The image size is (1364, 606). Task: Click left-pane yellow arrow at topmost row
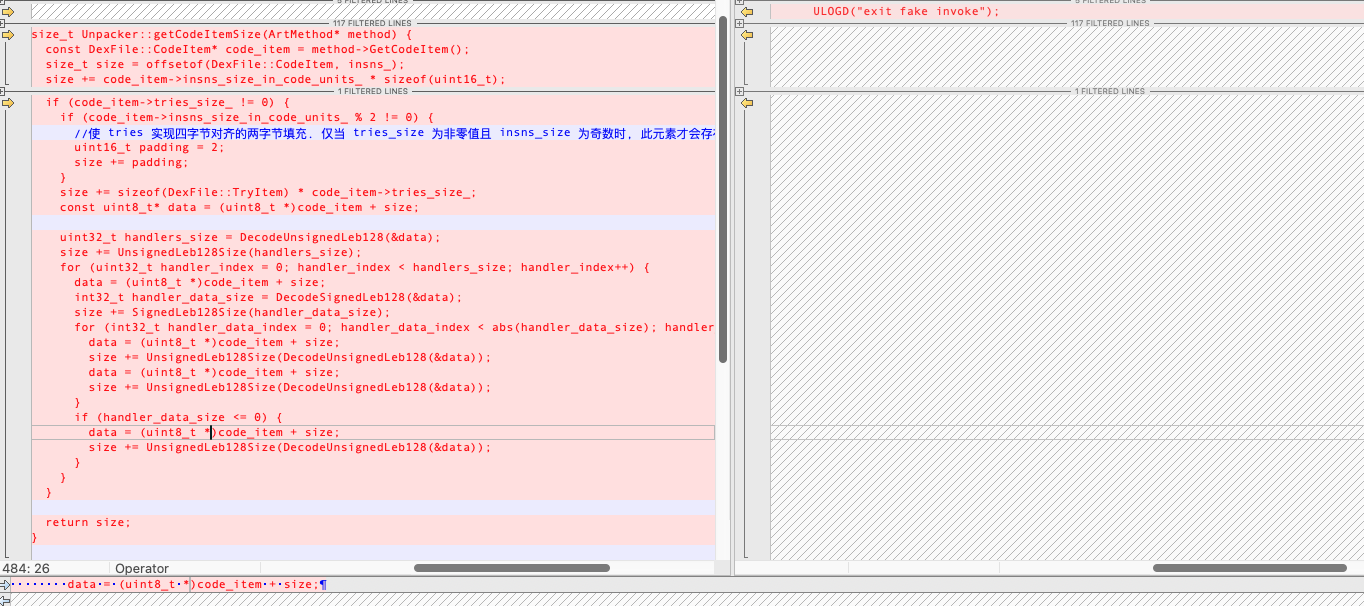(x=8, y=12)
